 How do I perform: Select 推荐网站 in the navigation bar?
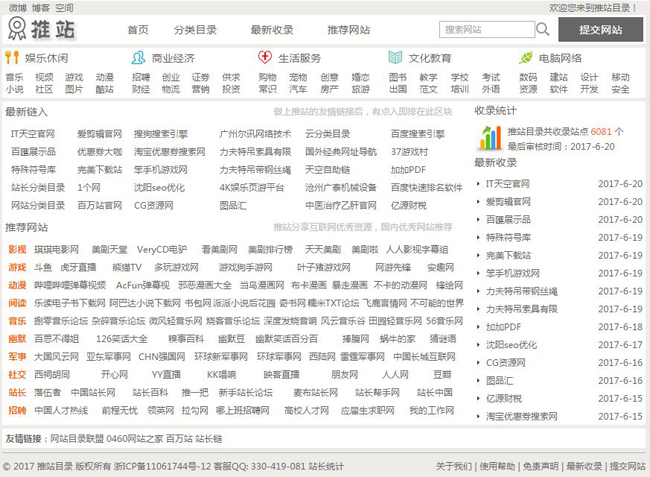pyautogui.click(x=349, y=30)
